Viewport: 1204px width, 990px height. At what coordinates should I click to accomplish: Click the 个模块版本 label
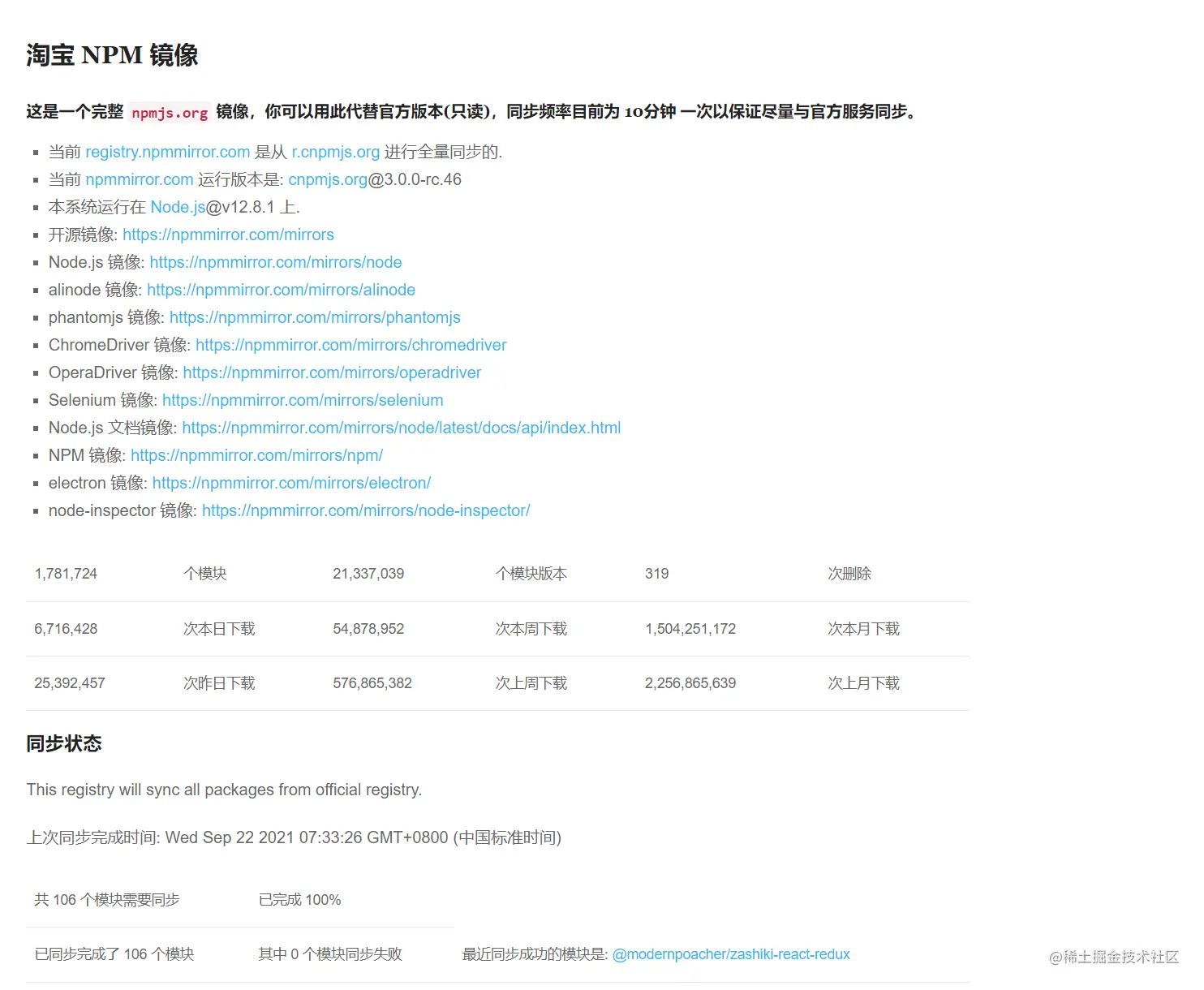(x=531, y=574)
